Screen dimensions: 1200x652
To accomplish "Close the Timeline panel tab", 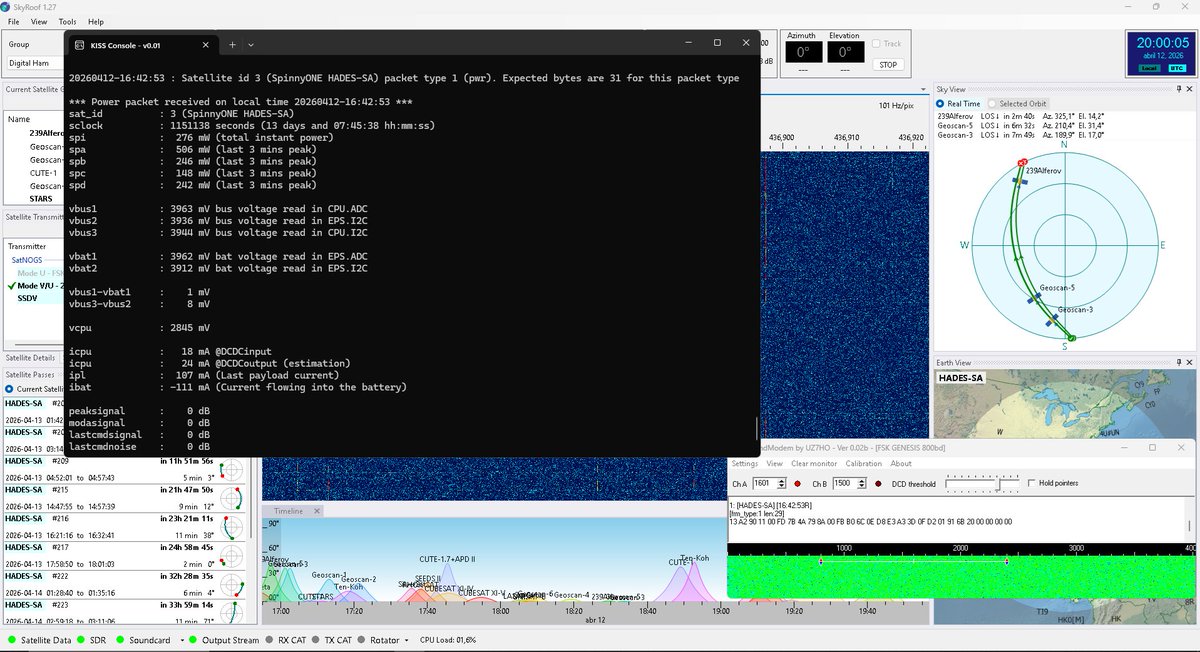I will click(x=317, y=510).
